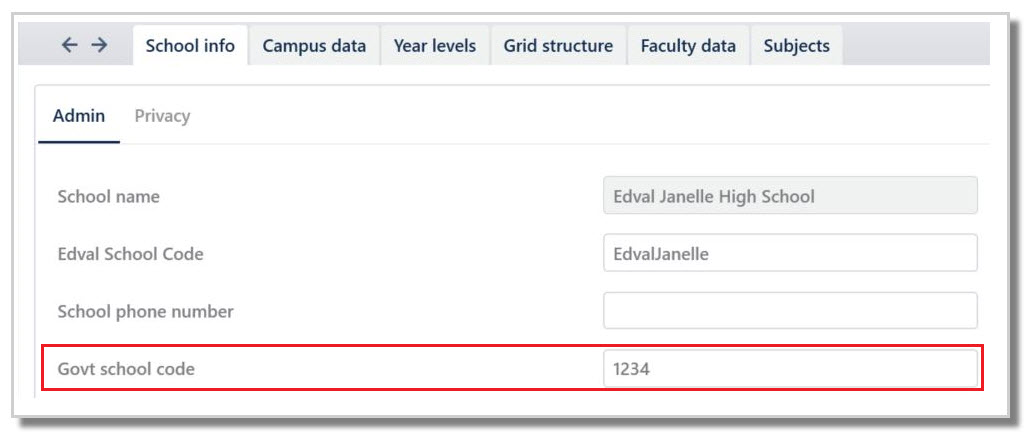The width and height of the screenshot is (1027, 434).
Task: Click the empty School phone number field
Action: pos(790,311)
